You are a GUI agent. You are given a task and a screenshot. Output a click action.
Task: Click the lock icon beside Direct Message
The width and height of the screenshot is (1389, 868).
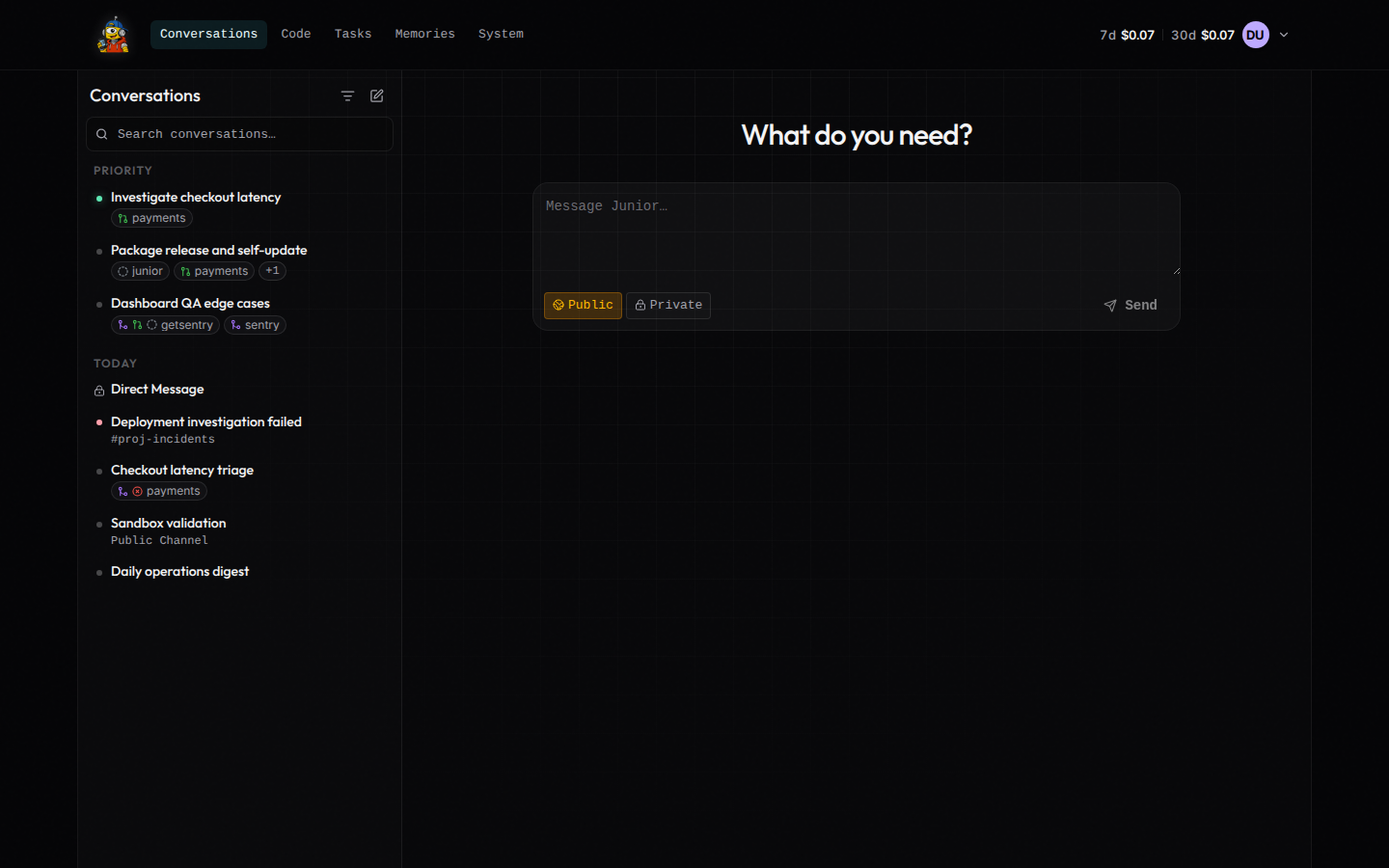(99, 391)
